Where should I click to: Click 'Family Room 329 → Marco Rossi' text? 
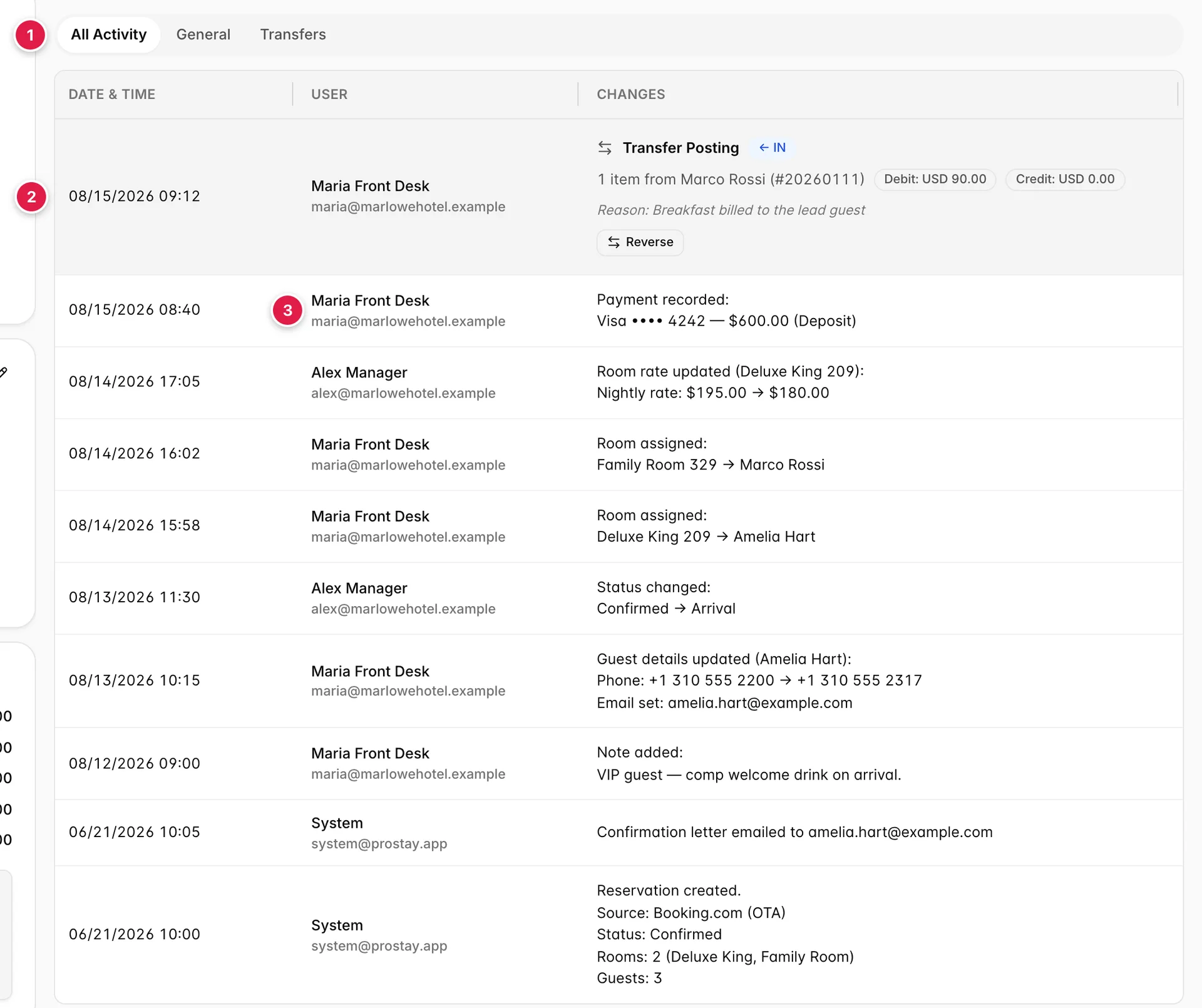click(711, 465)
